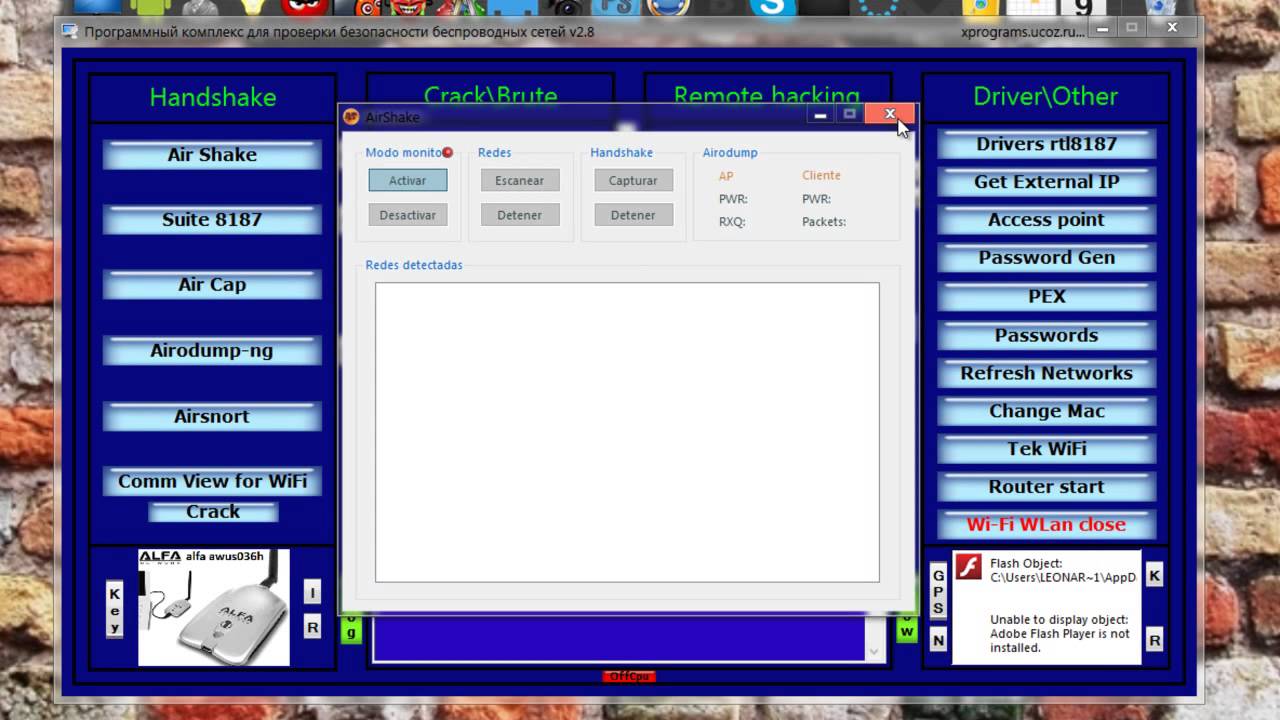Open the Air Shake tool
Viewport: 1280px width, 720px height.
coord(212,155)
